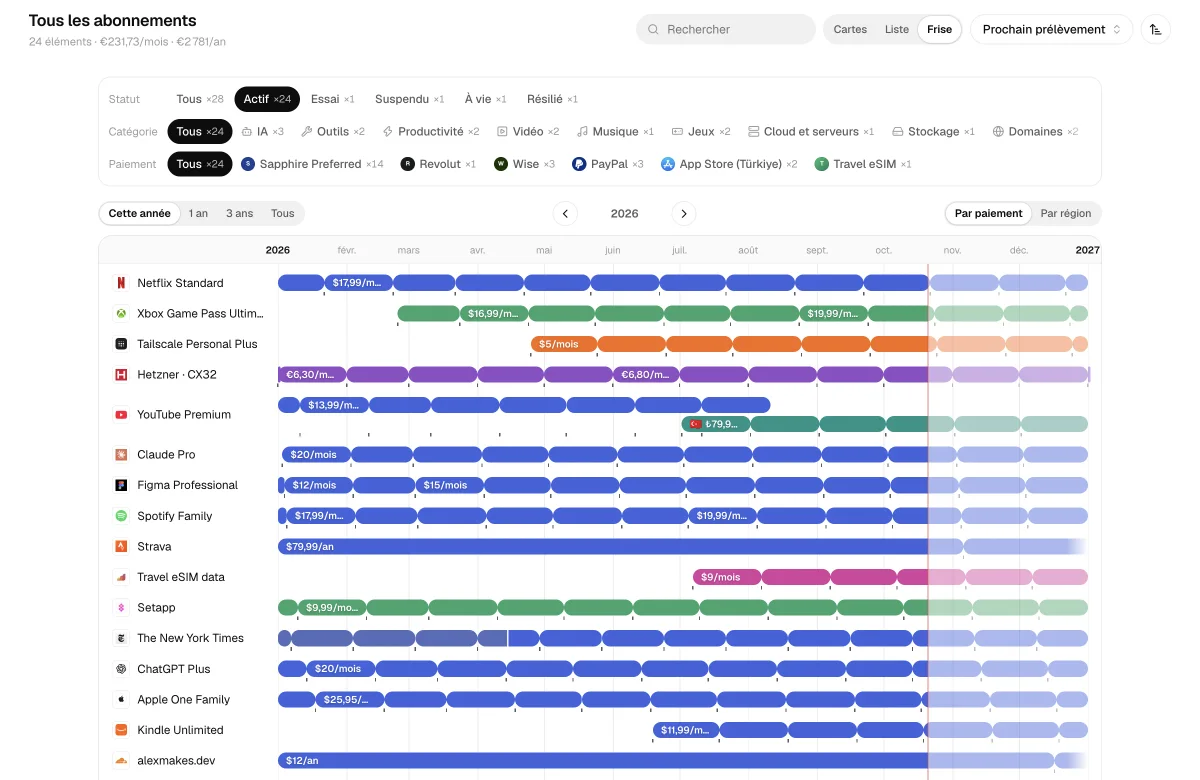This screenshot has height=780, width=1200.
Task: Go to the next year
Action: click(684, 213)
